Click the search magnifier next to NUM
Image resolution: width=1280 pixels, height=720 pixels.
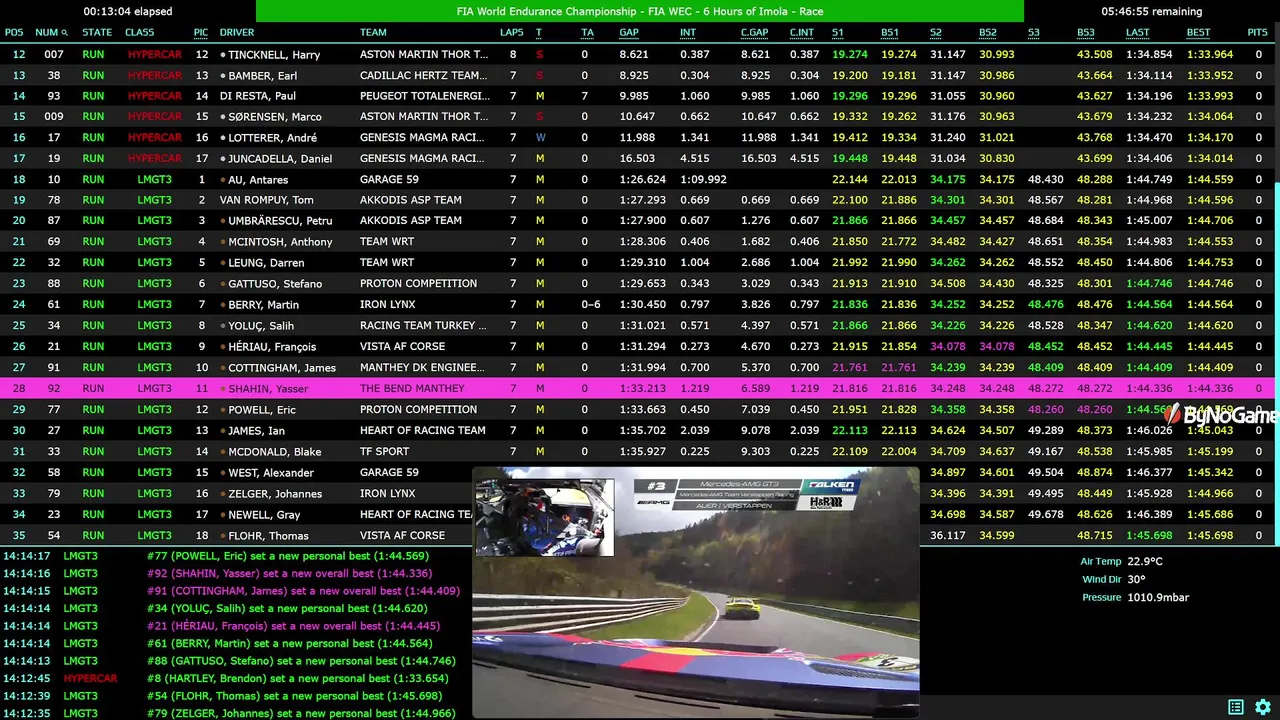[x=65, y=33]
